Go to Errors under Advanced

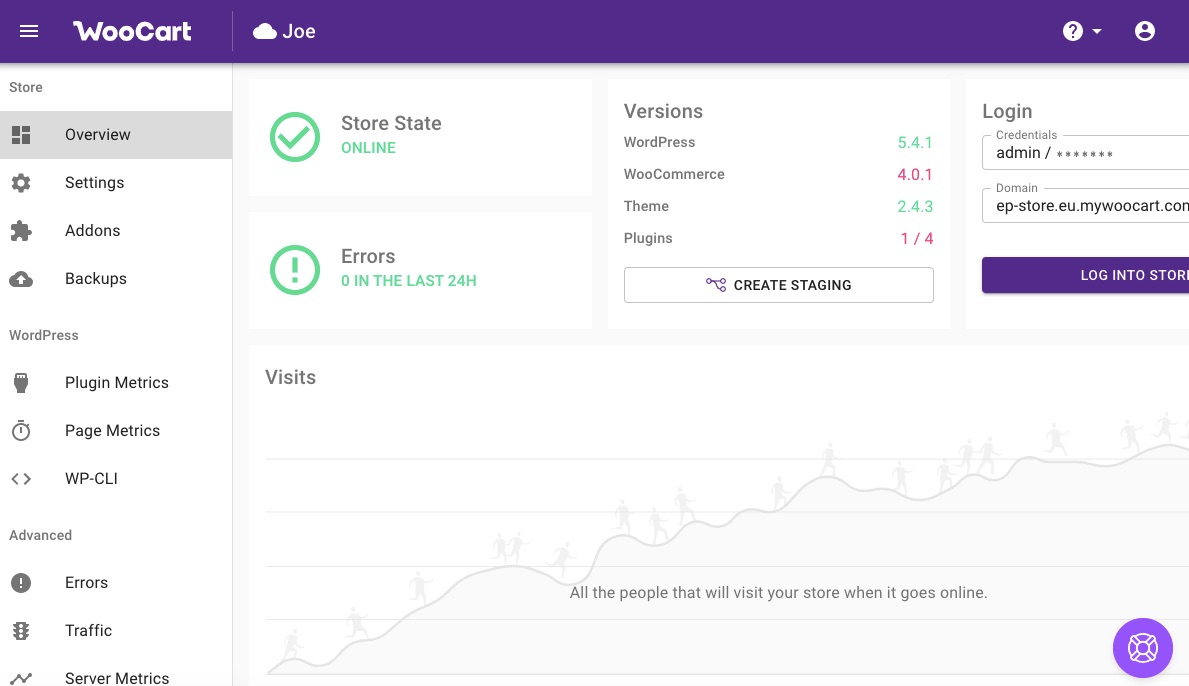pyautogui.click(x=86, y=583)
